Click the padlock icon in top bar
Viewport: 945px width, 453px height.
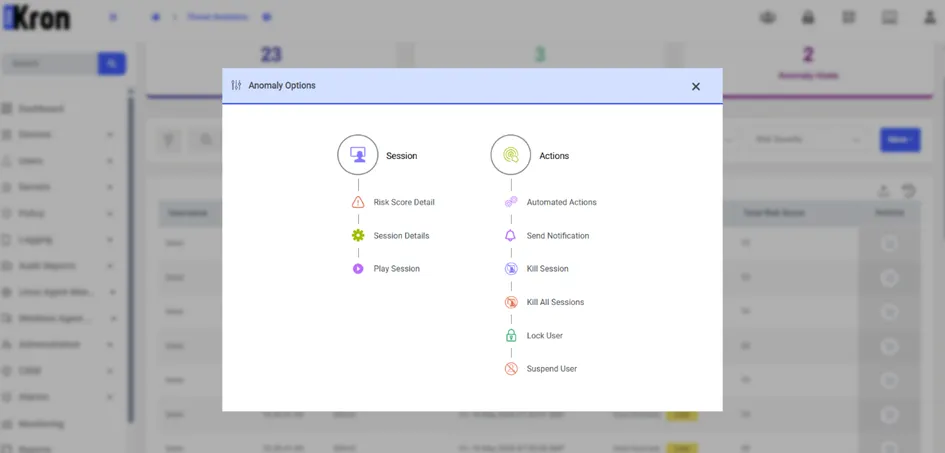coord(808,18)
